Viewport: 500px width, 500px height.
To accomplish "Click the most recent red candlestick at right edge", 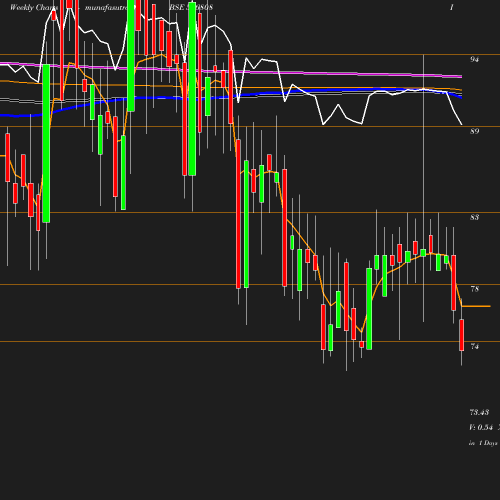I will (x=462, y=335).
